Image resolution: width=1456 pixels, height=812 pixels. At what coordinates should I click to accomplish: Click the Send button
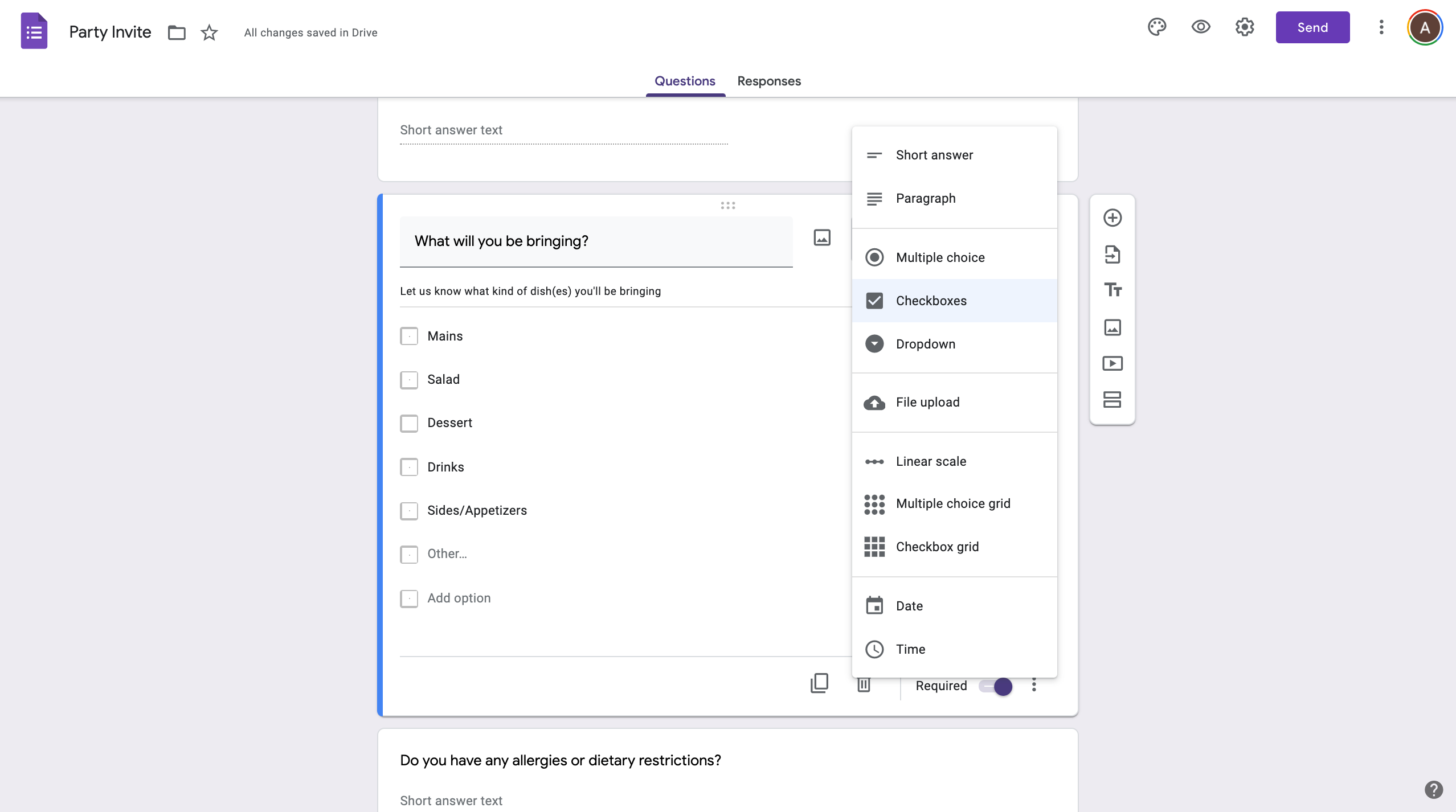(1313, 27)
